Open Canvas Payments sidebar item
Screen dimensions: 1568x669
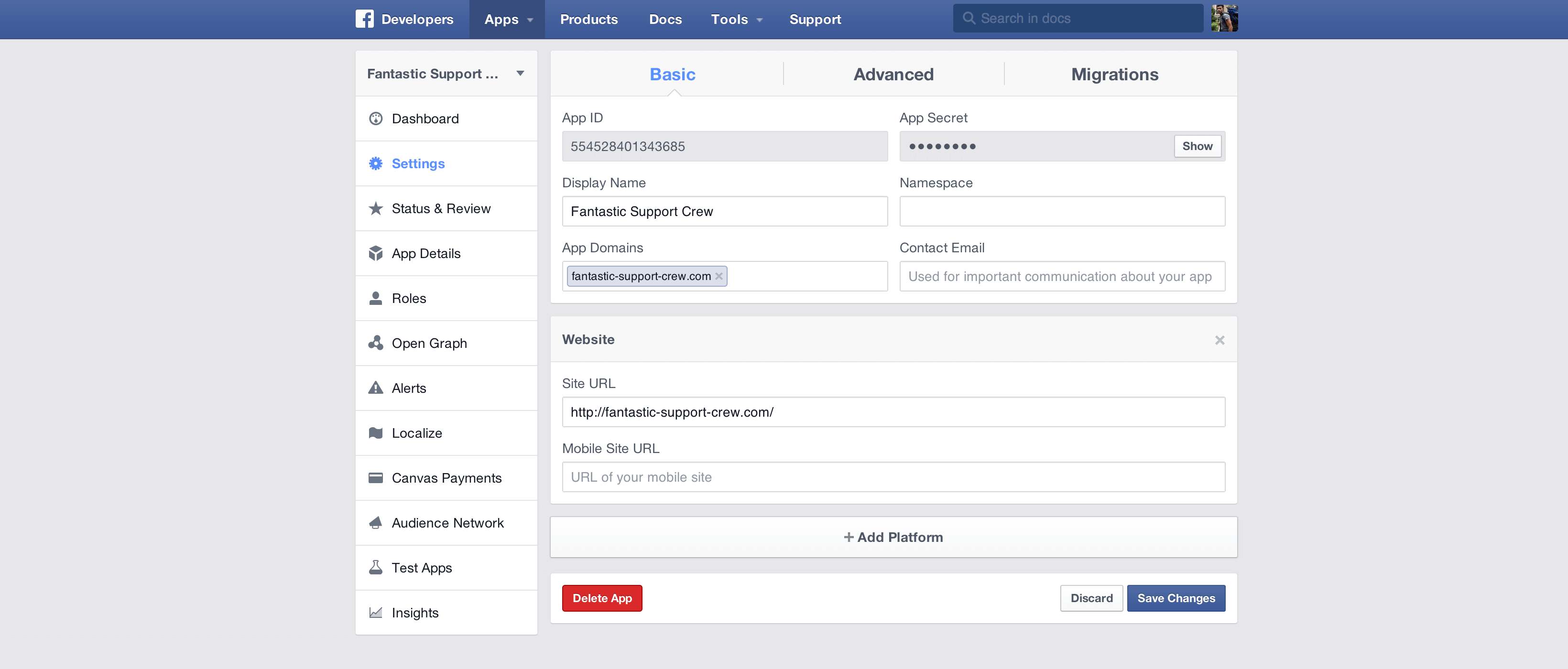tap(446, 478)
